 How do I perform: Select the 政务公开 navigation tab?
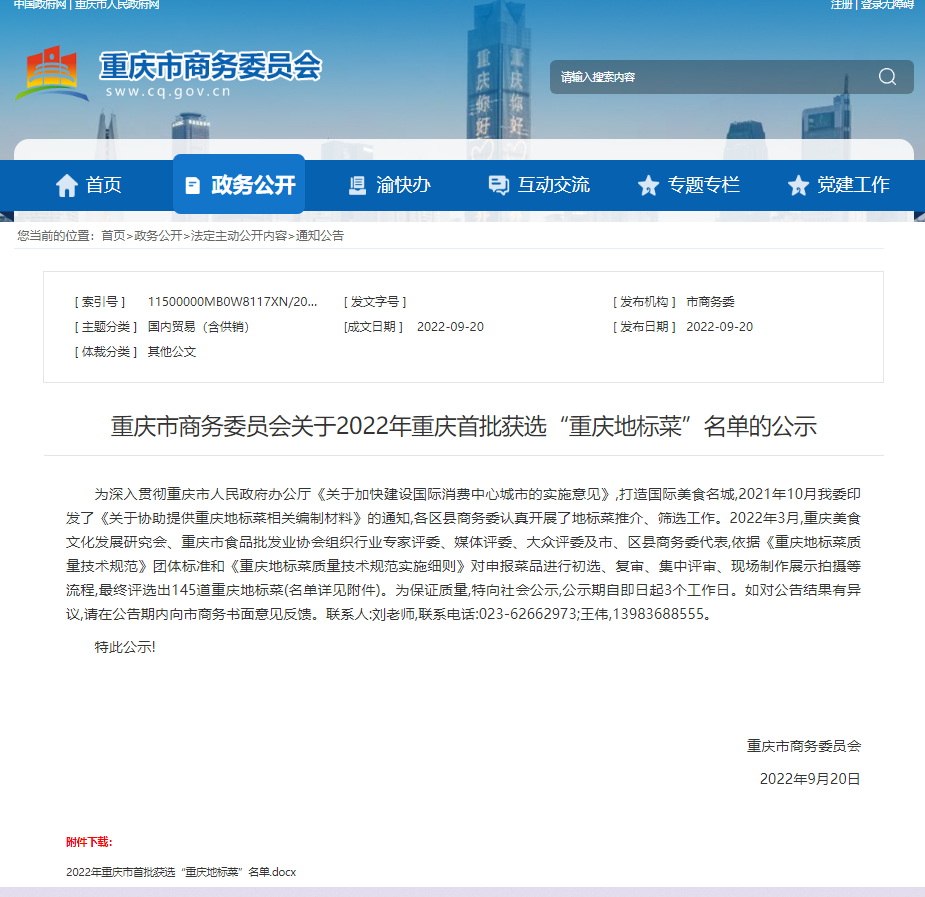[x=239, y=184]
